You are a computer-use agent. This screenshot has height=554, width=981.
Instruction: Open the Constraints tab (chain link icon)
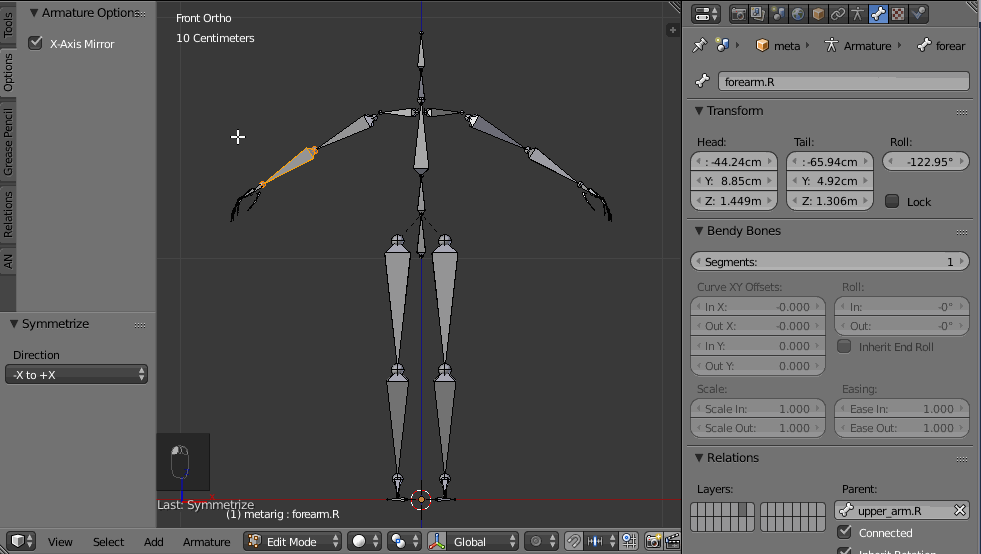(838, 14)
